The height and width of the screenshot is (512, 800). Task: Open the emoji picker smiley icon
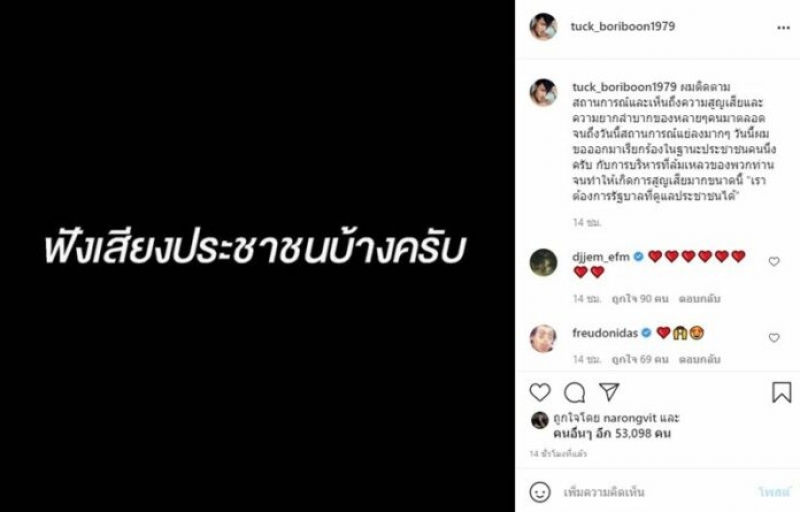pos(540,492)
